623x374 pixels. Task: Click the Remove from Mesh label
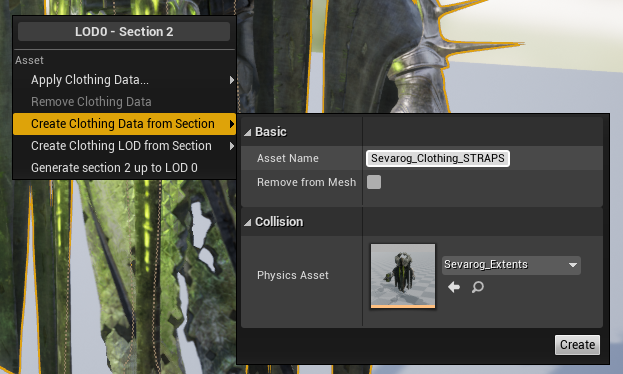coord(306,182)
